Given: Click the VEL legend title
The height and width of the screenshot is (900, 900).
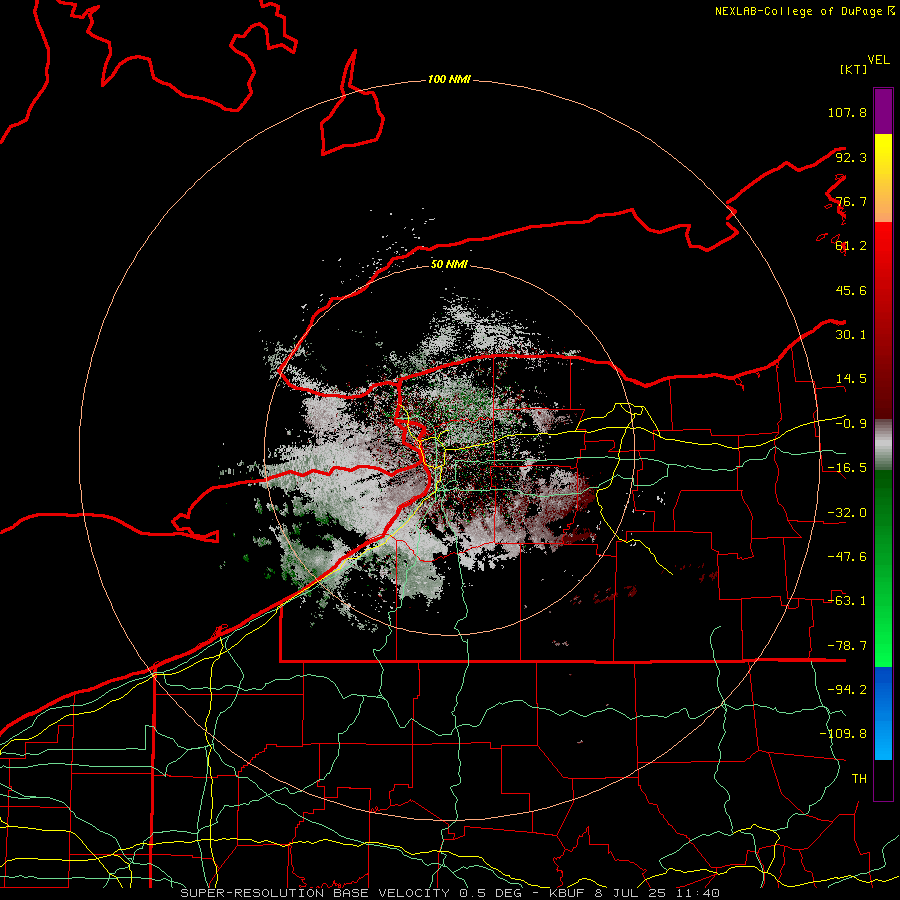Looking at the screenshot, I should (x=878, y=60).
